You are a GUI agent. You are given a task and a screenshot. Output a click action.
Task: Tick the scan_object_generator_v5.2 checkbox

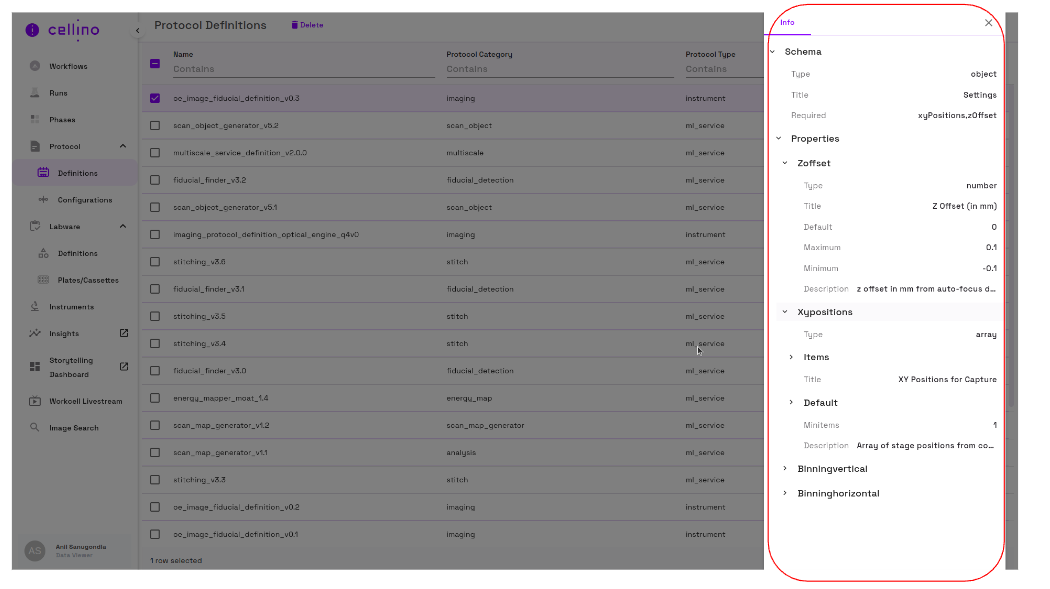155,126
